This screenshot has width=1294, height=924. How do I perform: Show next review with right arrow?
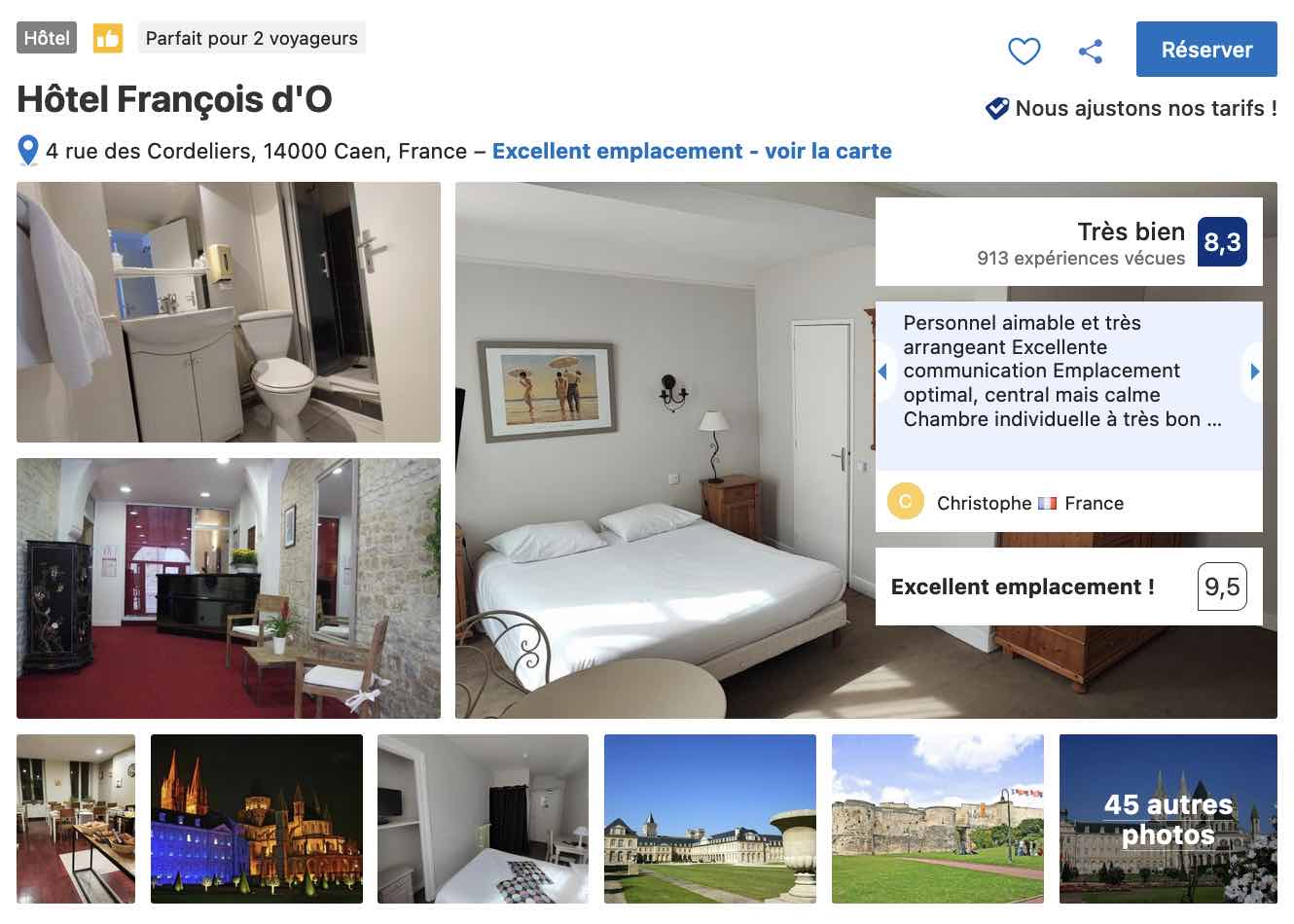[1254, 372]
